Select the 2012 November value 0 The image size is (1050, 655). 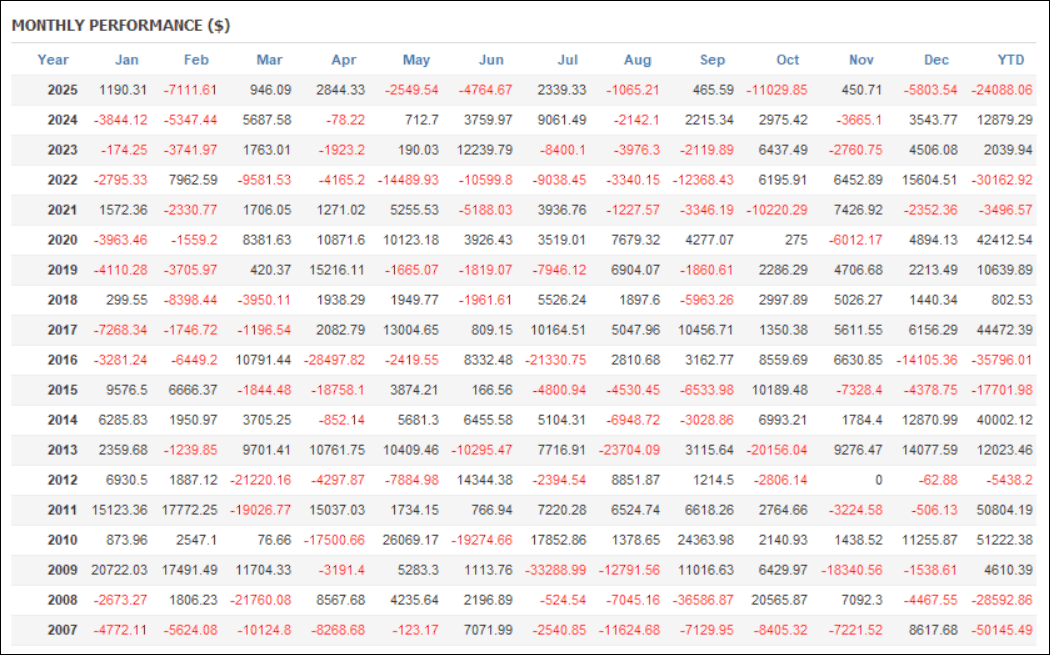(x=878, y=480)
